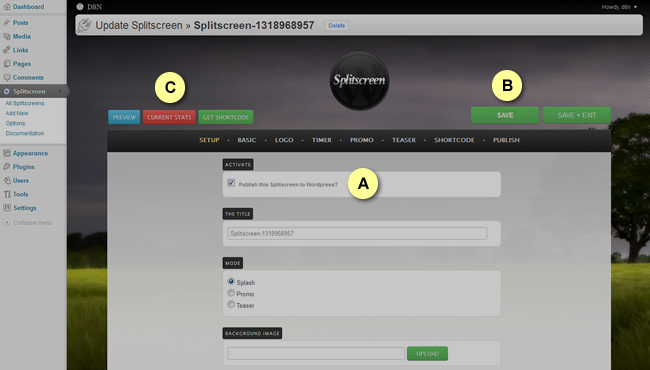Switch to the SHORTCODE tab

coord(454,140)
